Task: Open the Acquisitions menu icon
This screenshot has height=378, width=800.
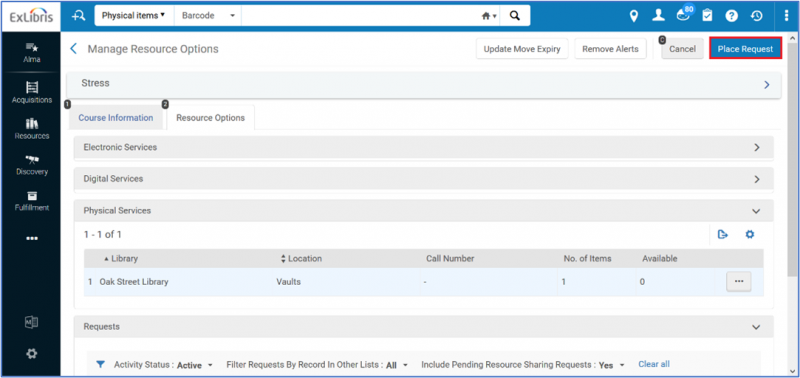Action: (32, 87)
